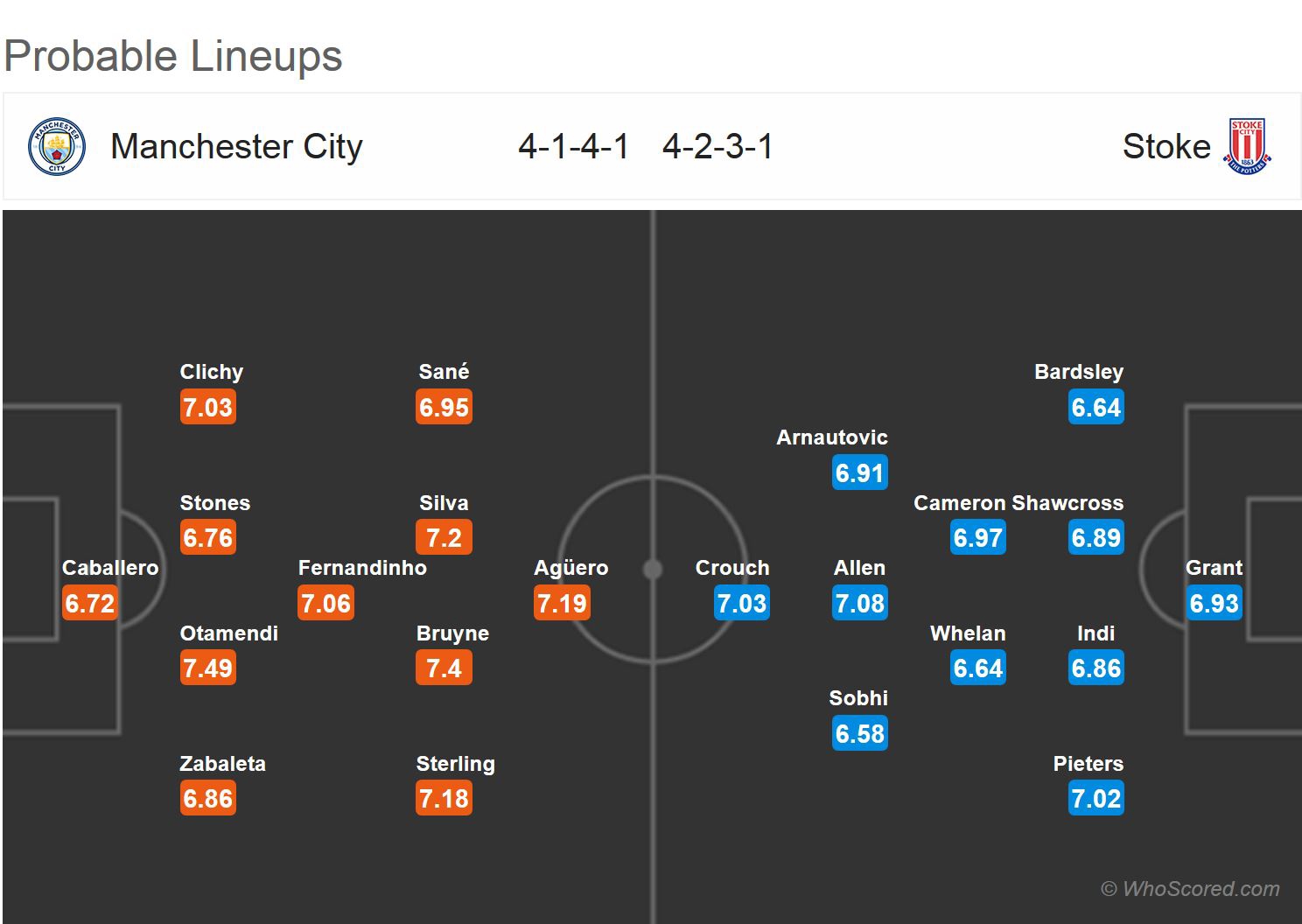Image resolution: width=1302 pixels, height=924 pixels.
Task: Click the Stoke City crest icon
Action: [x=1247, y=147]
